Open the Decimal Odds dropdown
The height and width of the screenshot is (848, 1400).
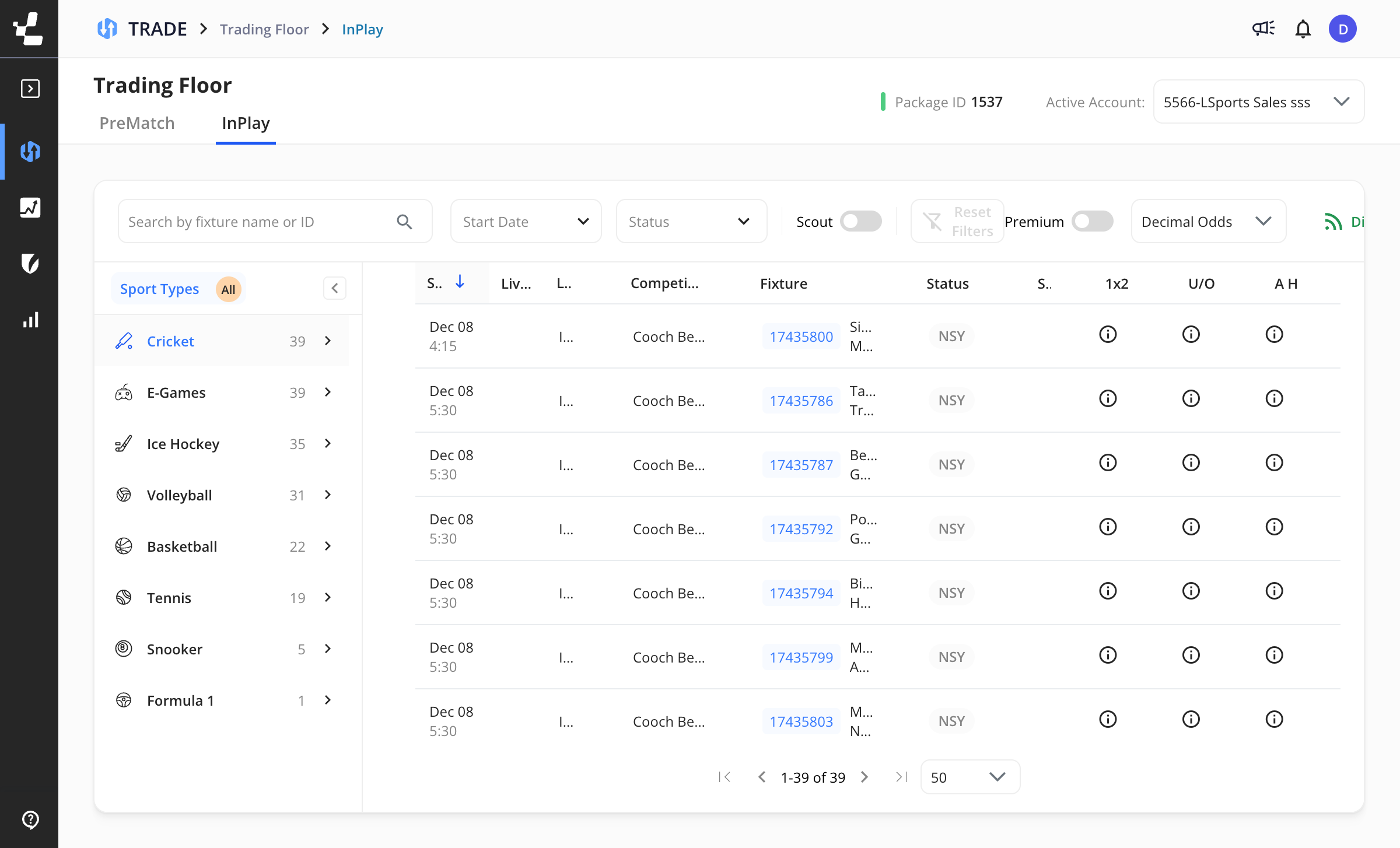(x=1208, y=222)
